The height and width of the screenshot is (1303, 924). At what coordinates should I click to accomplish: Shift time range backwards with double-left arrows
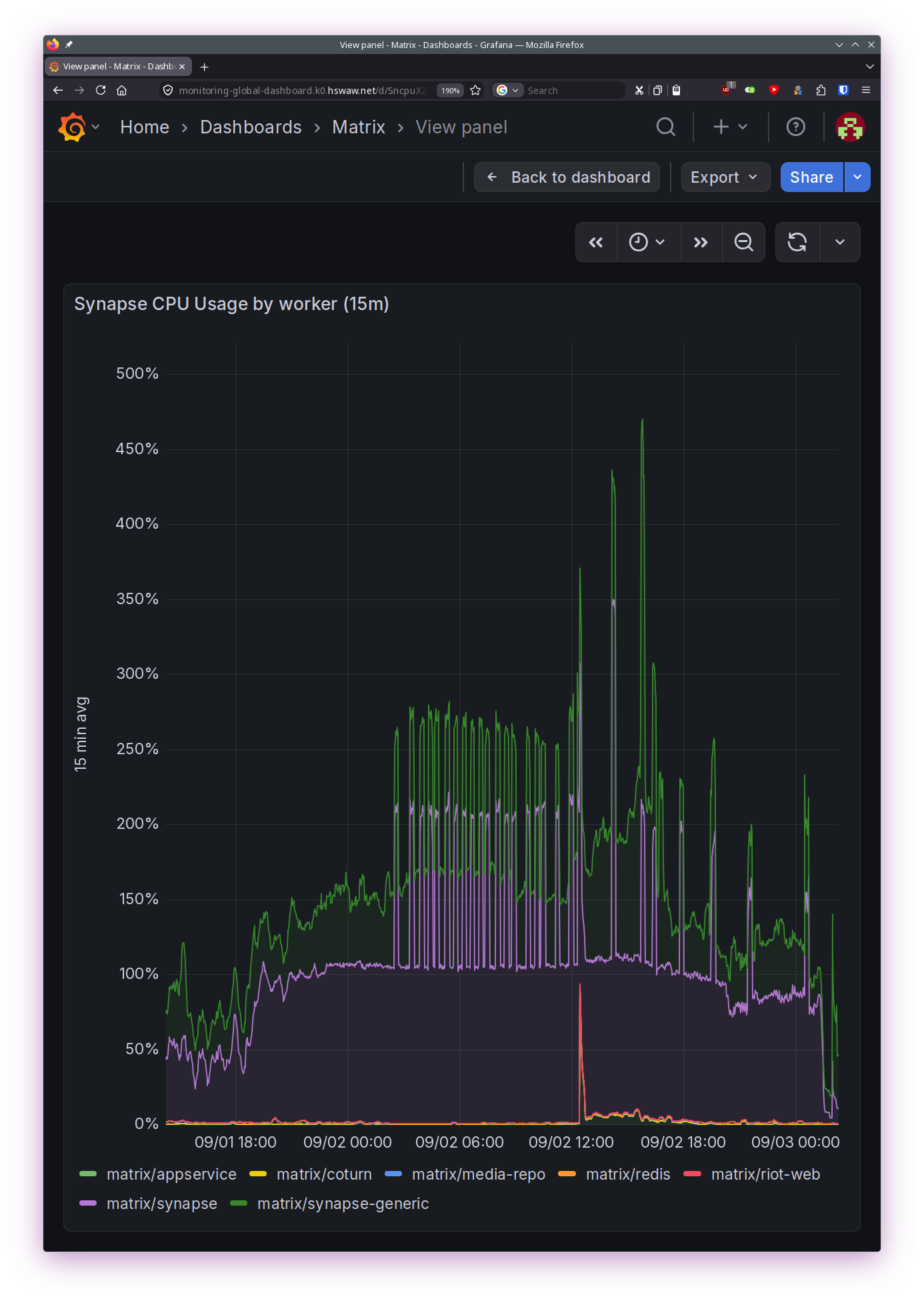[596, 242]
